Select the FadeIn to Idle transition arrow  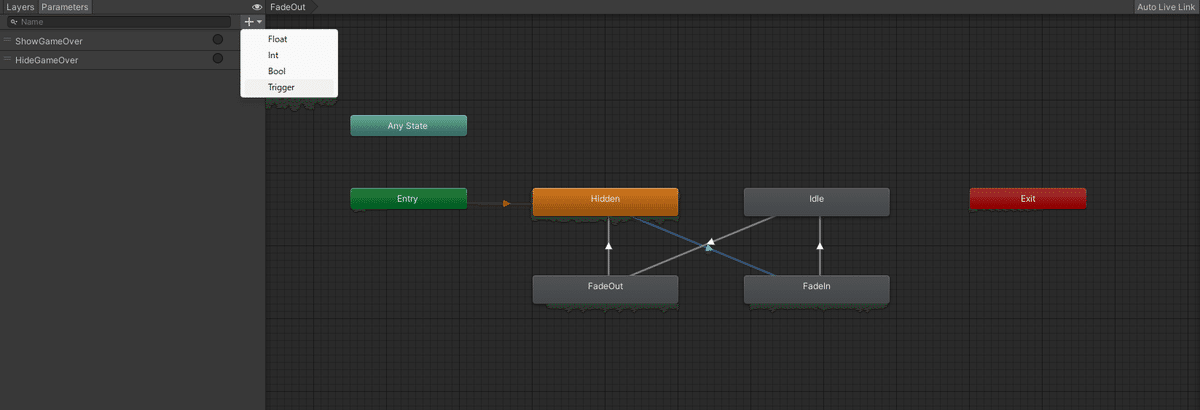[x=820, y=245]
